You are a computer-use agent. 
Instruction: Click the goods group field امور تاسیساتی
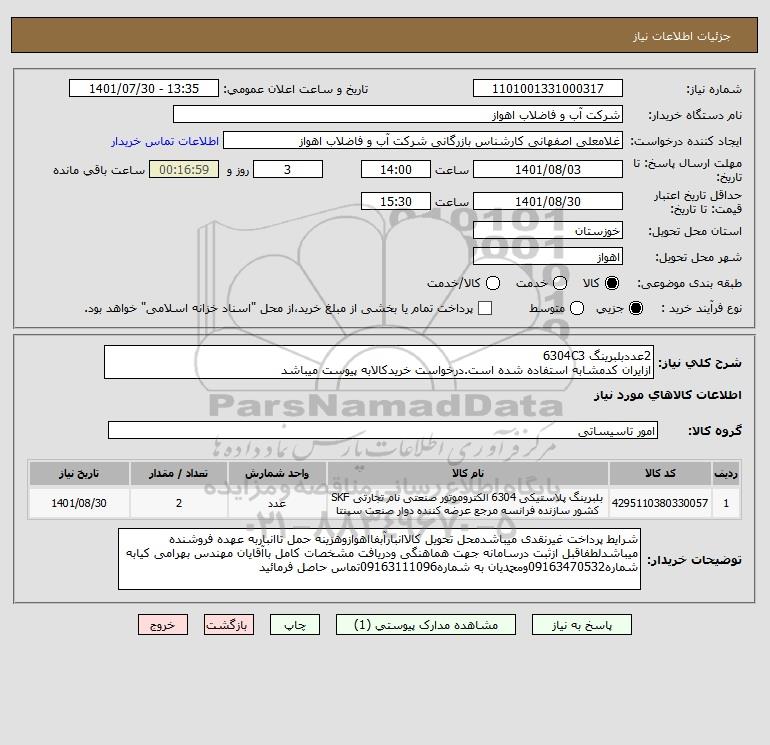pos(383,431)
